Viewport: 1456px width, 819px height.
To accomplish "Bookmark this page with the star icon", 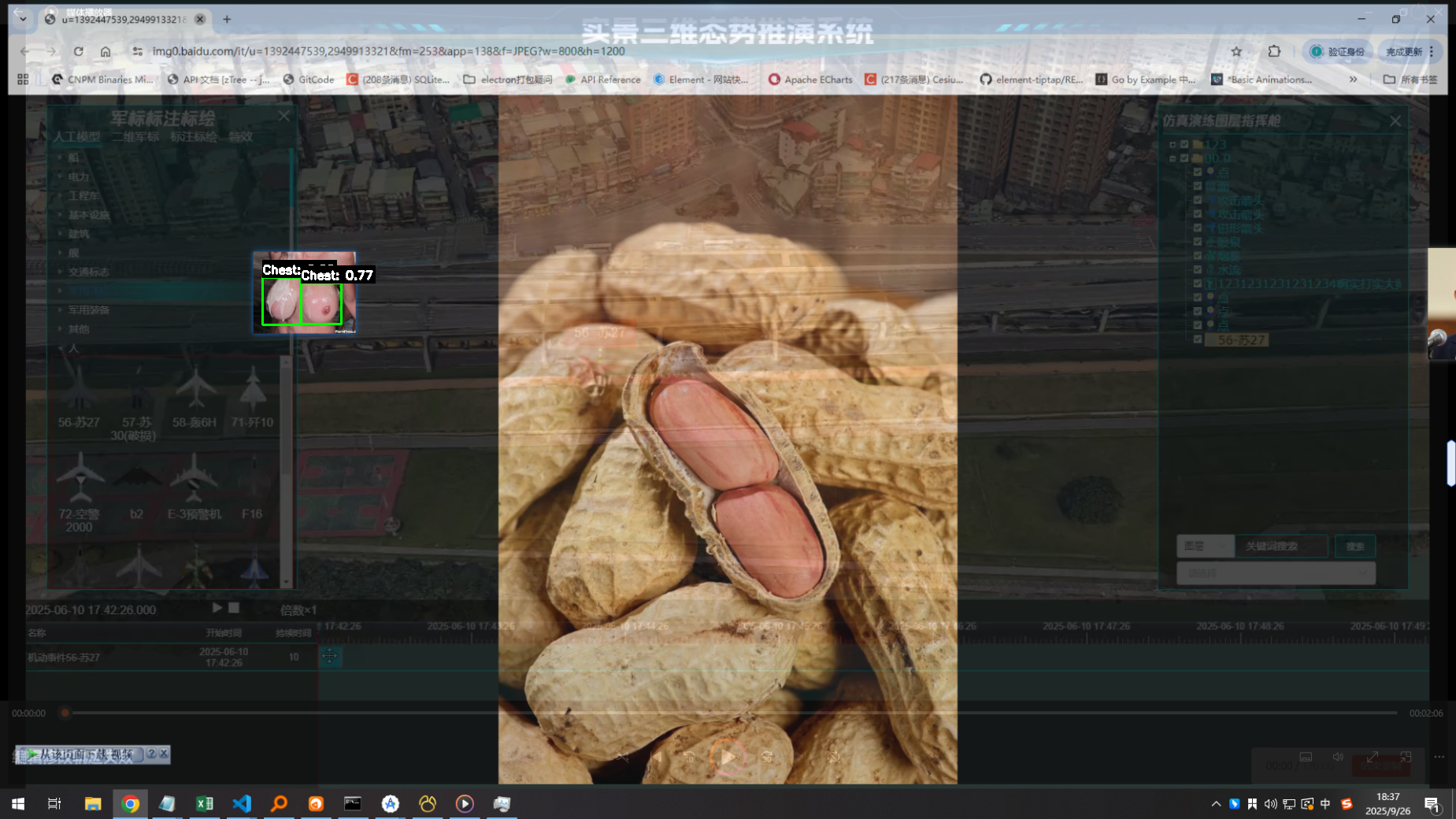I will (x=1236, y=51).
